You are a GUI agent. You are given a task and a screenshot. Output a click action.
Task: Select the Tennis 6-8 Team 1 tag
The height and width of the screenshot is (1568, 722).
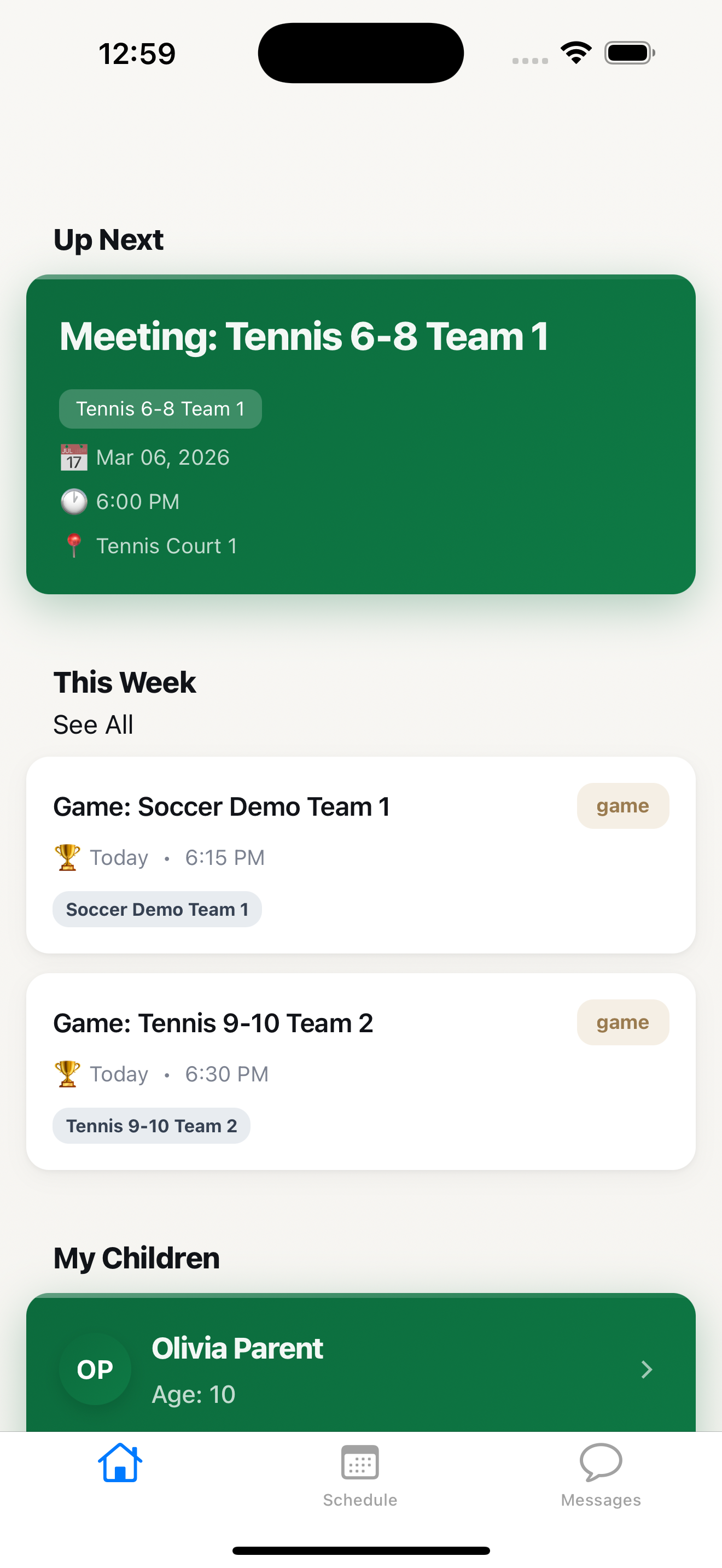click(x=160, y=408)
